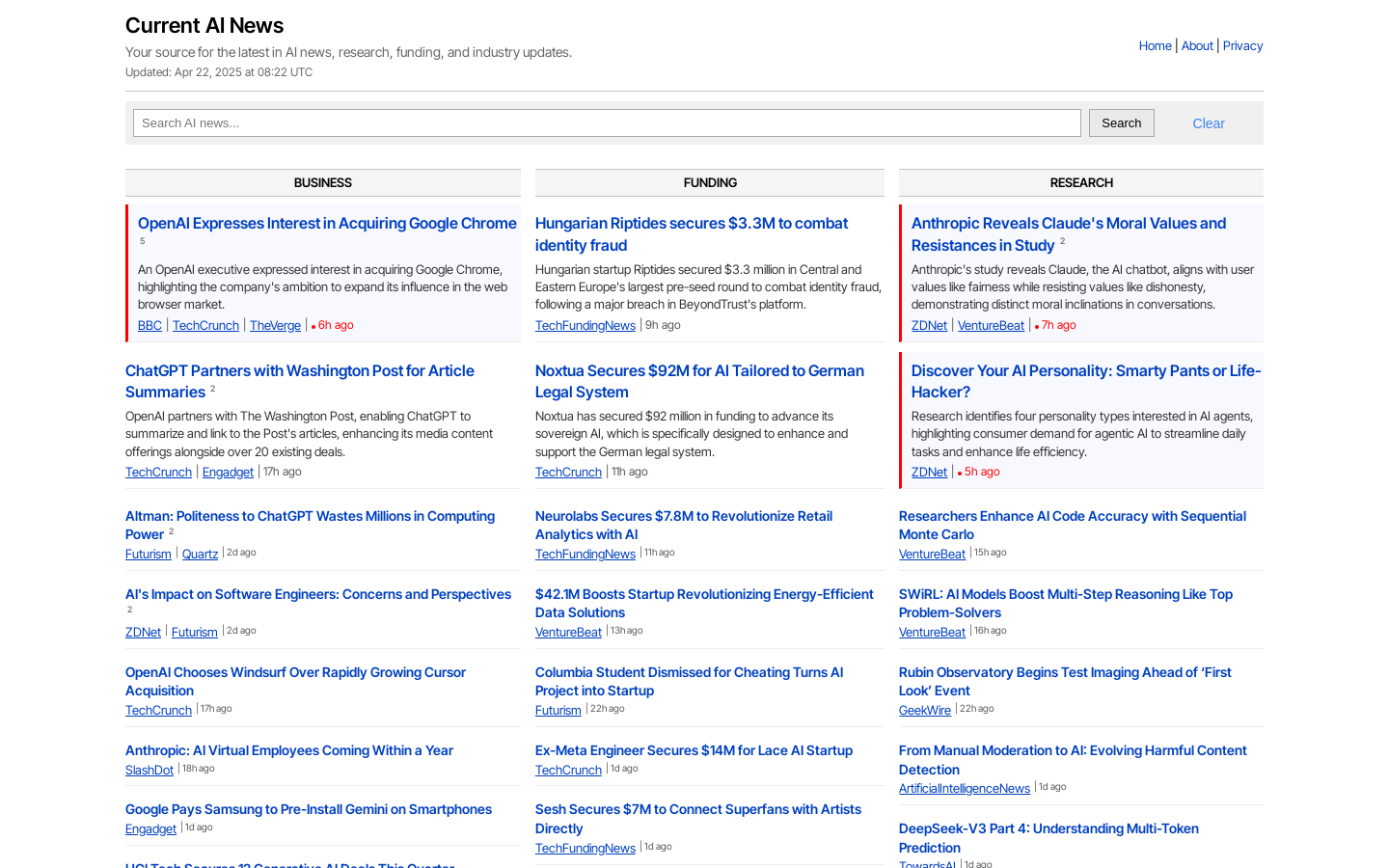Open SWiRL Multi-Step Reasoning headline

1066,603
